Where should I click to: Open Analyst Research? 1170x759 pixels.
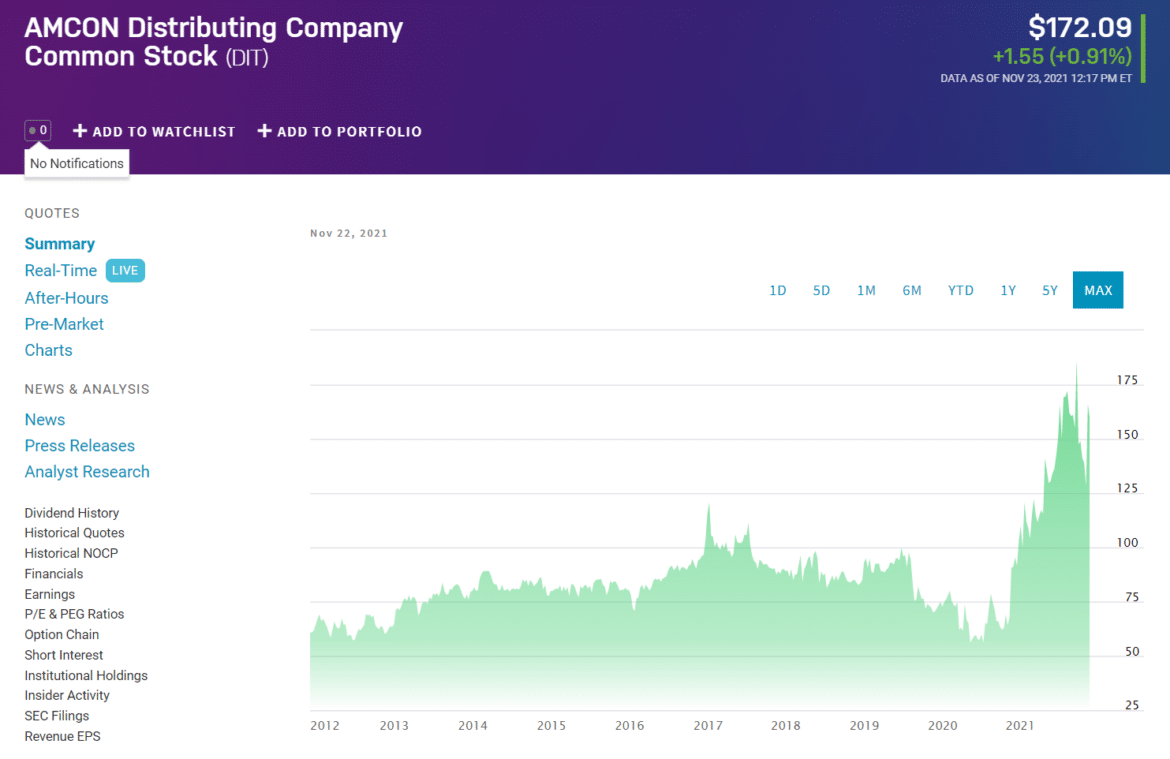87,471
